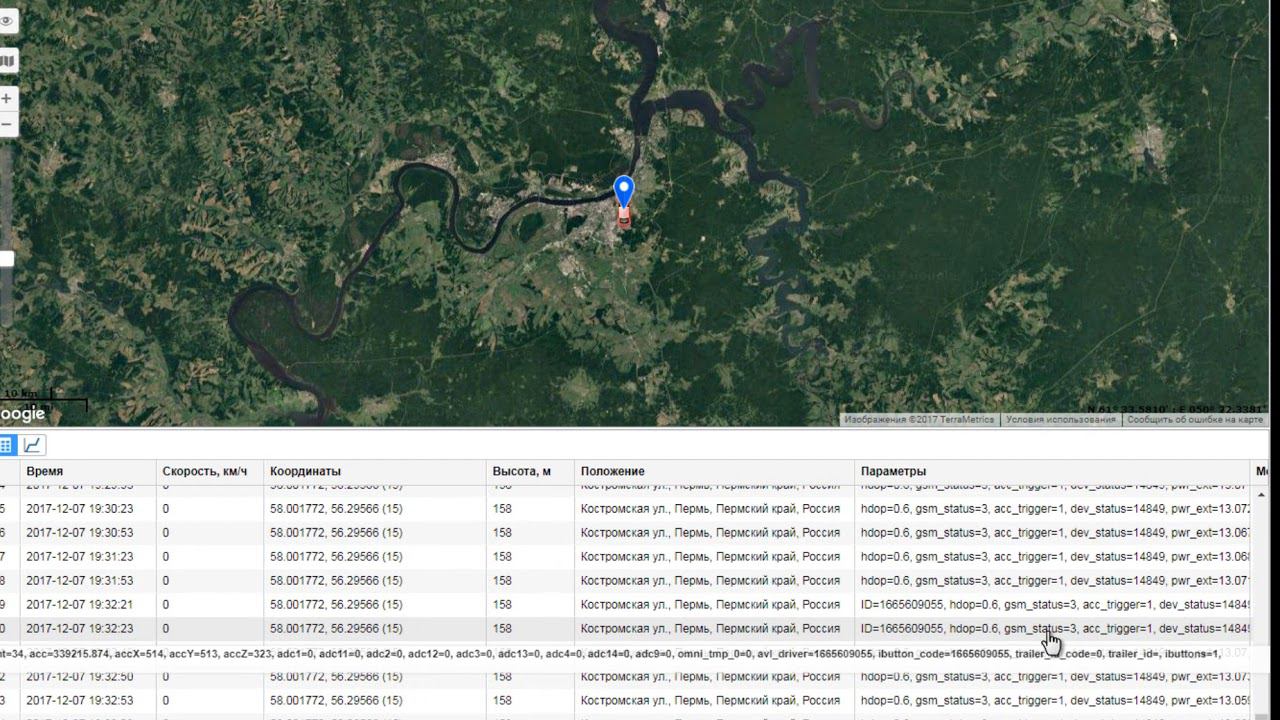The image size is (1280, 720).
Task: Open Условия использования link
Action: click(x=1060, y=420)
